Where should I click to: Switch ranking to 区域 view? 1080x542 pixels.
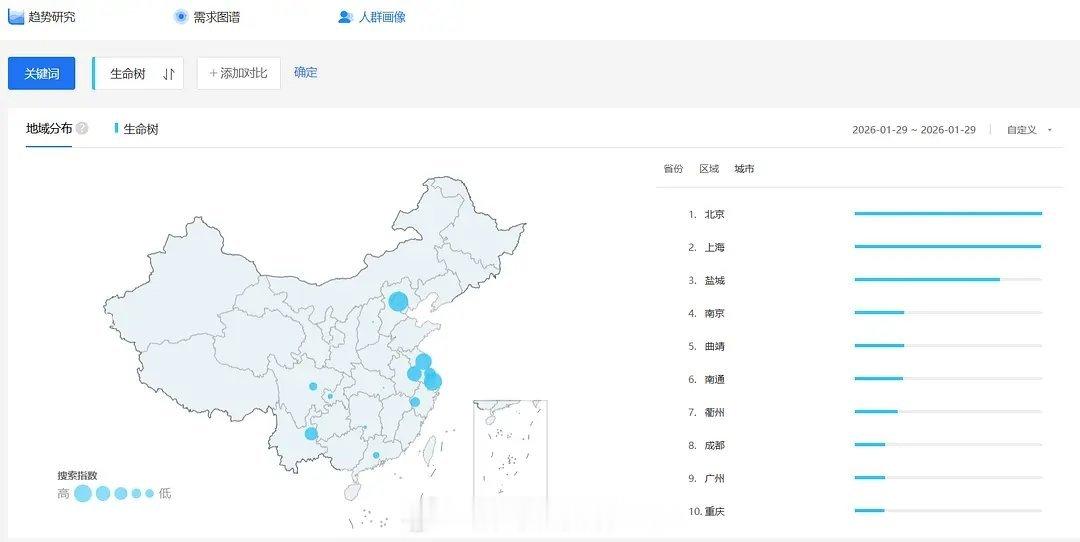[x=709, y=169]
